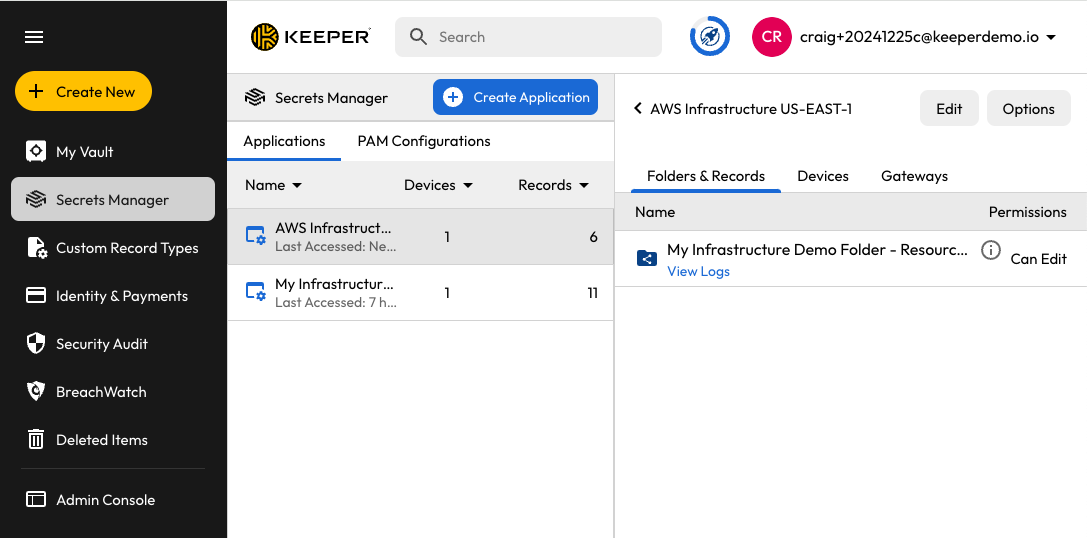Open the Admin Console
Image resolution: width=1087 pixels, height=538 pixels.
point(105,500)
